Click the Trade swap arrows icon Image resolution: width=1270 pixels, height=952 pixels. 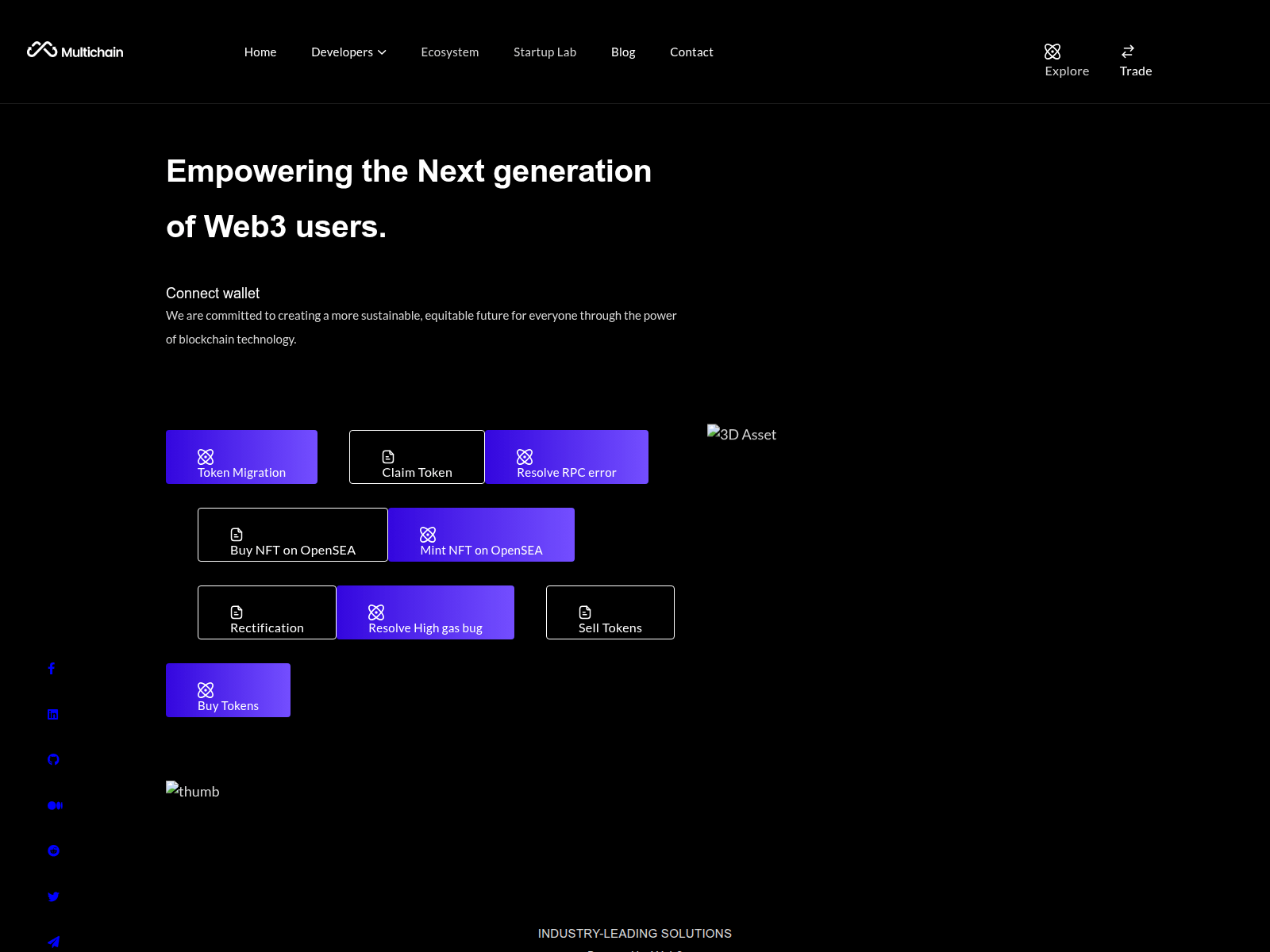[x=1128, y=52]
